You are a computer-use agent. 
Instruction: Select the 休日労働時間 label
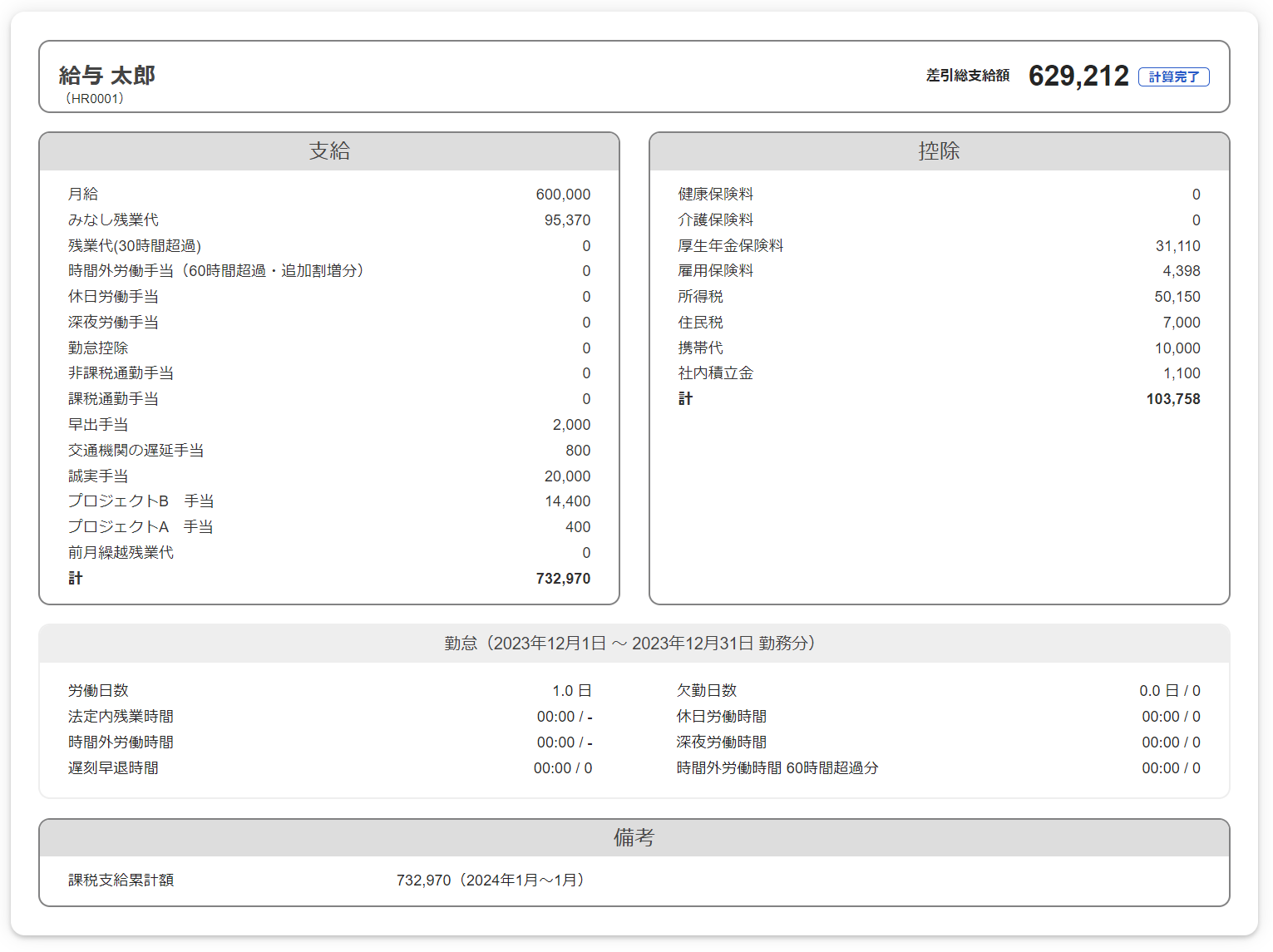[722, 717]
